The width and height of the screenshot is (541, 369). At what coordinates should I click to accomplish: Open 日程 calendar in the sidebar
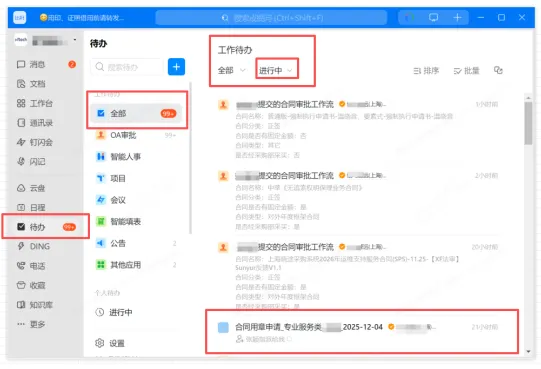[x=45, y=207]
